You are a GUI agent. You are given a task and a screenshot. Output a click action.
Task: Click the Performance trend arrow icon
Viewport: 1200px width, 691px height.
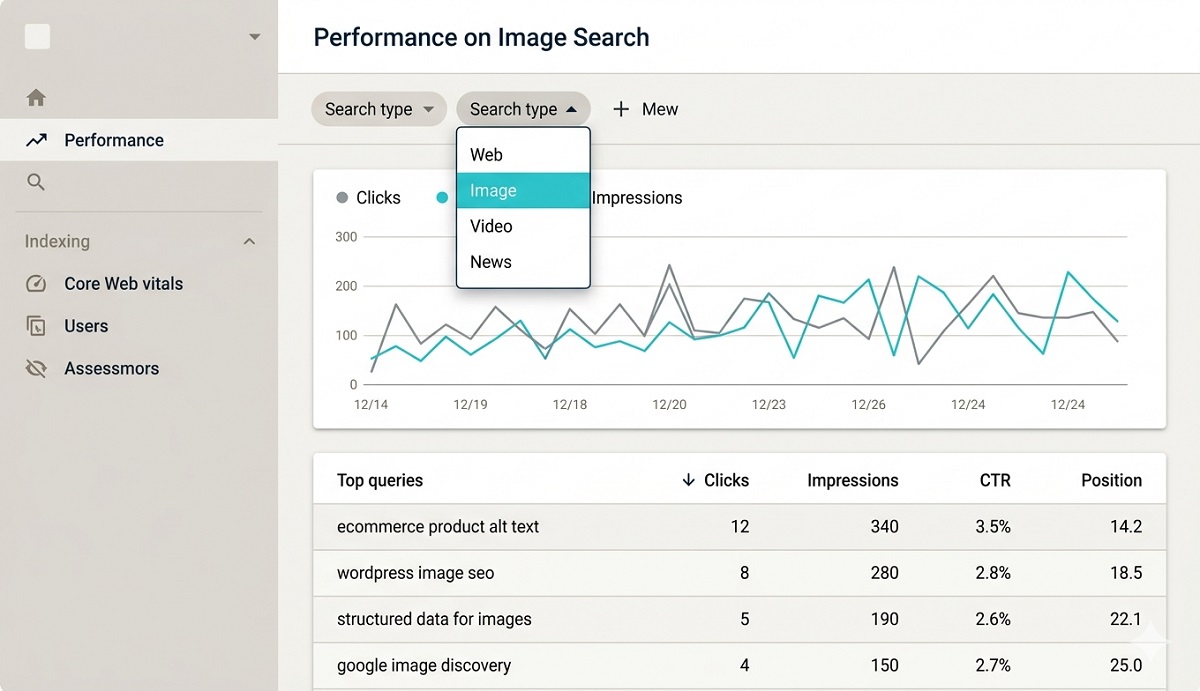coord(36,140)
